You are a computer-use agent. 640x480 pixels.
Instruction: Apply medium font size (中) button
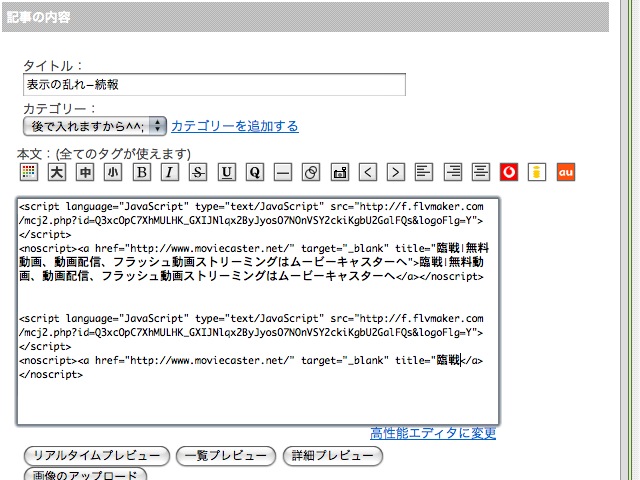coord(85,172)
